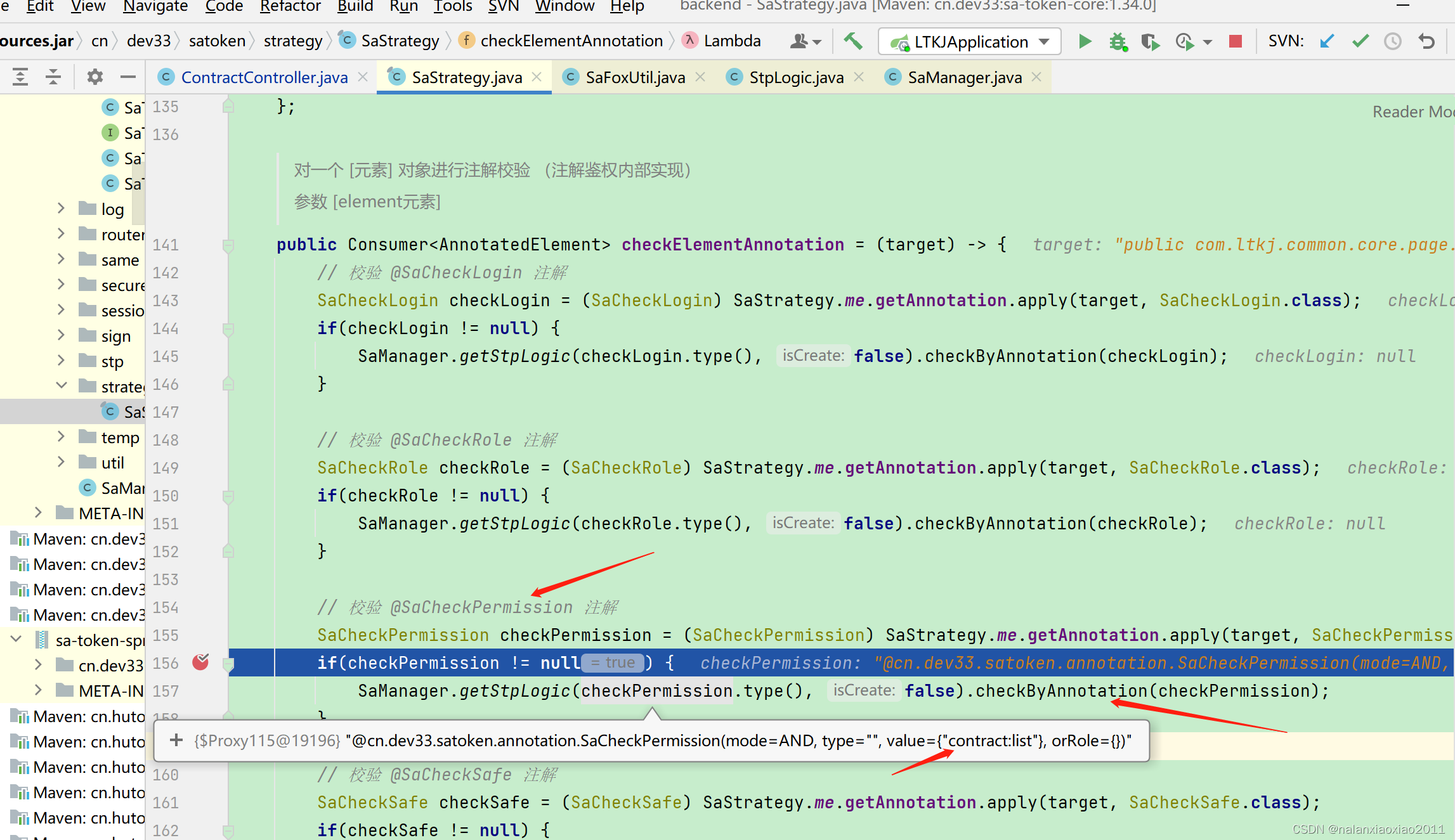
Task: Build project with the hammer icon
Action: coord(852,42)
